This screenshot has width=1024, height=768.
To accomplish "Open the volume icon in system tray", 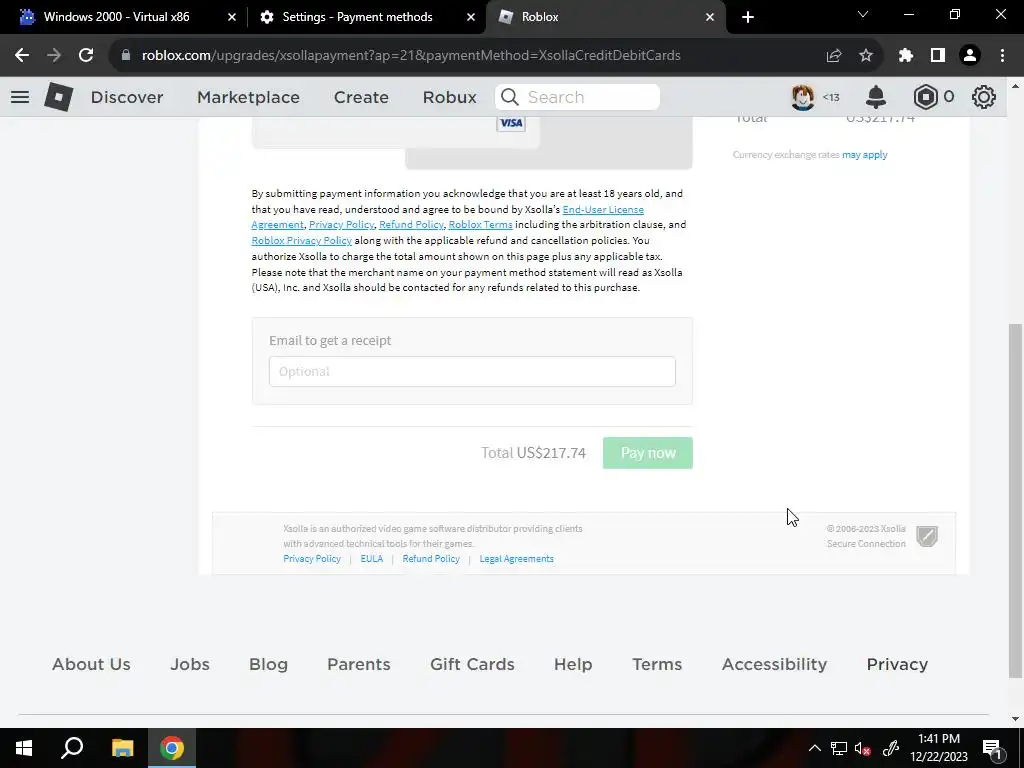I will point(863,749).
